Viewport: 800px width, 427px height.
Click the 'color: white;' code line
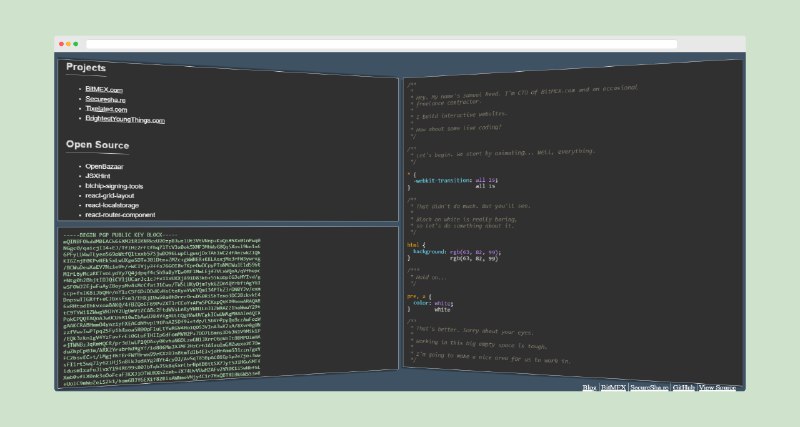click(x=433, y=303)
